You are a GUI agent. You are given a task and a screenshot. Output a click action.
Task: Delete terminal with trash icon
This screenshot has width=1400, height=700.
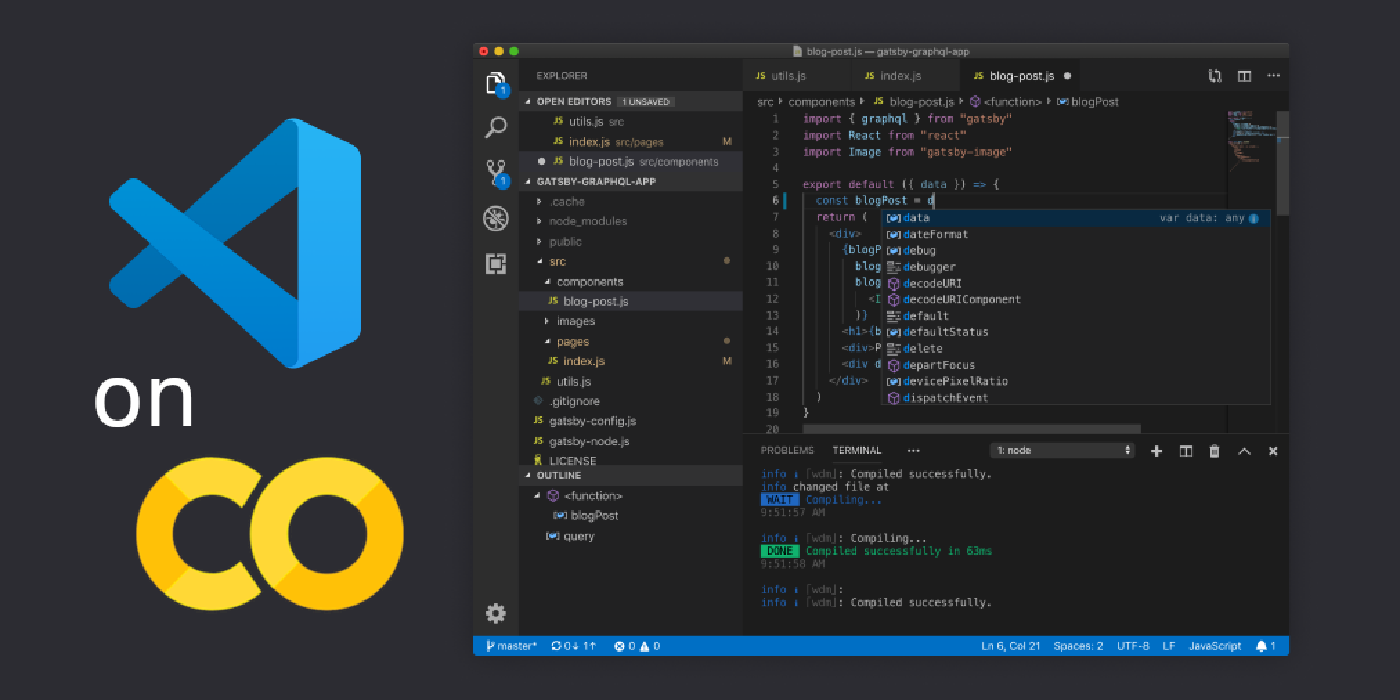click(1214, 451)
